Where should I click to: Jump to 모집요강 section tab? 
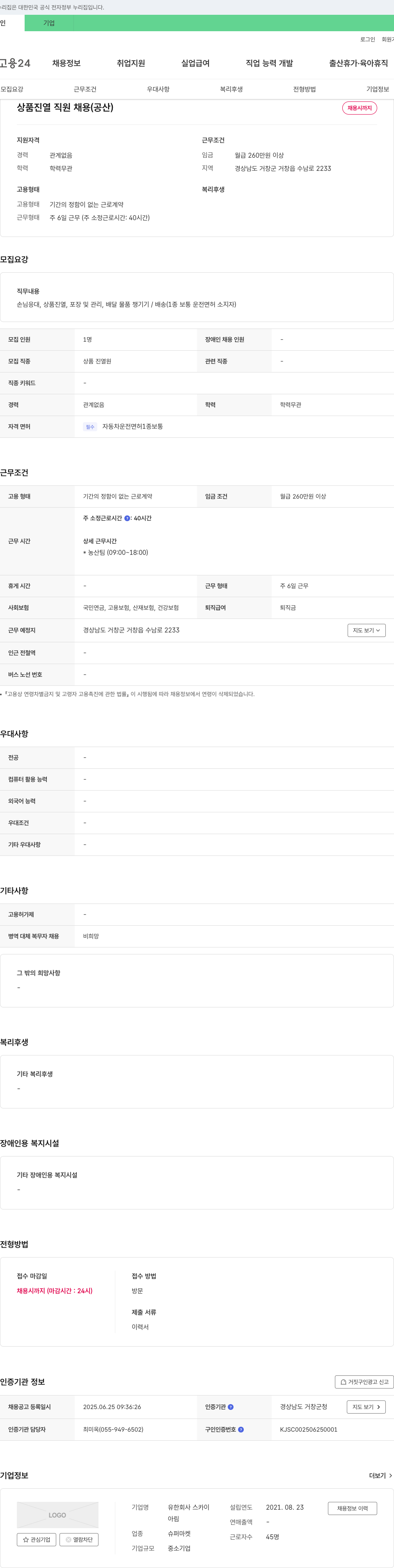[12, 89]
